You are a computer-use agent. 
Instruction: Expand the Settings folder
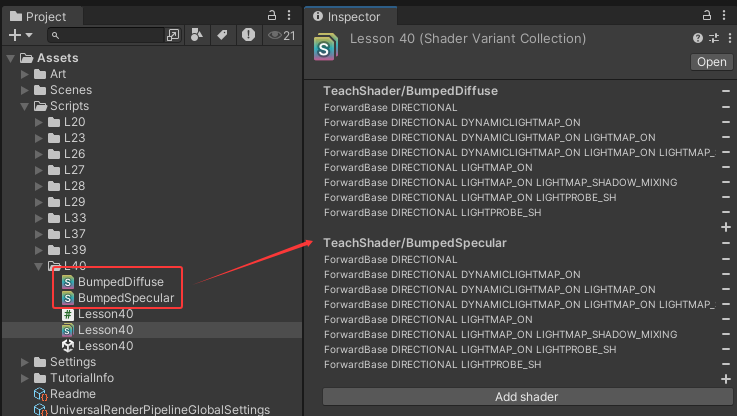(25, 362)
